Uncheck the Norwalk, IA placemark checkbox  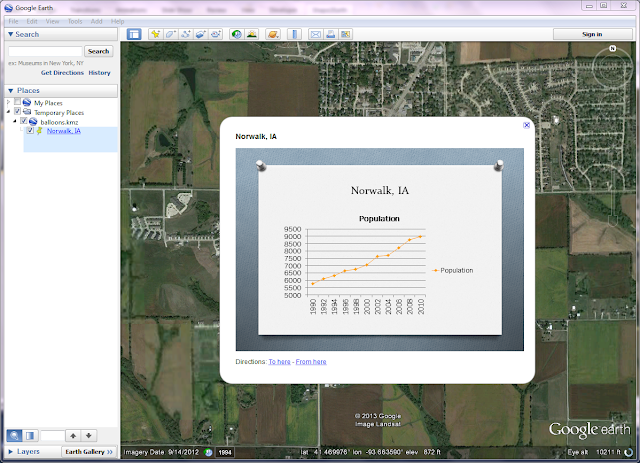[30, 131]
